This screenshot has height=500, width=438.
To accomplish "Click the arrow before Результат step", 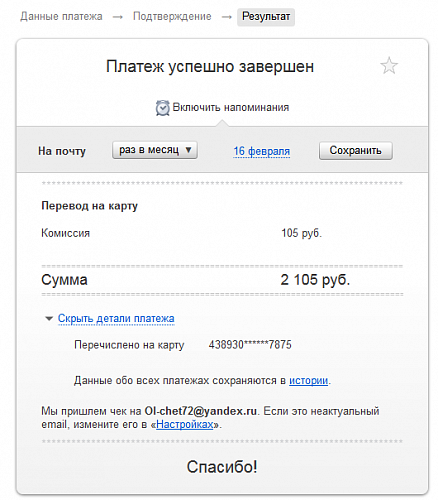I will click(x=227, y=17).
